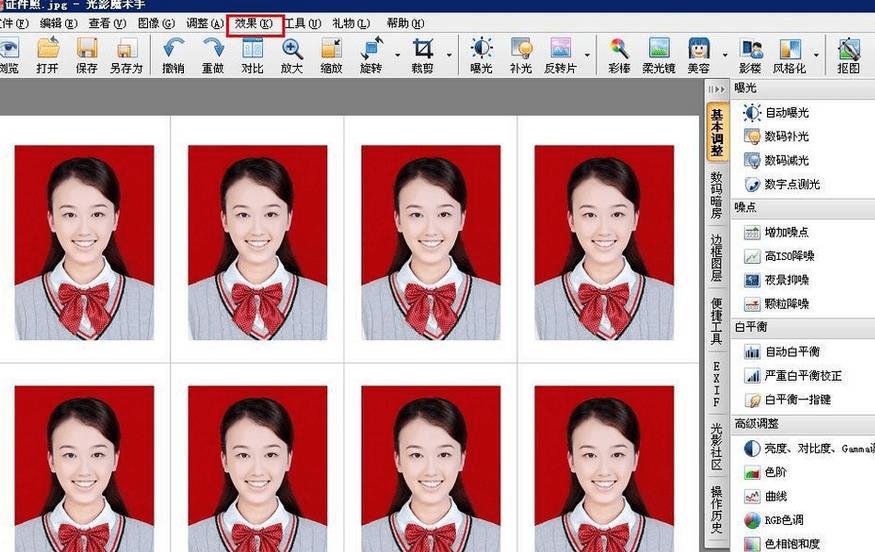Screen dimensions: 875x552
Task: Click the 美容 (Beauty) face icon
Action: [x=699, y=49]
